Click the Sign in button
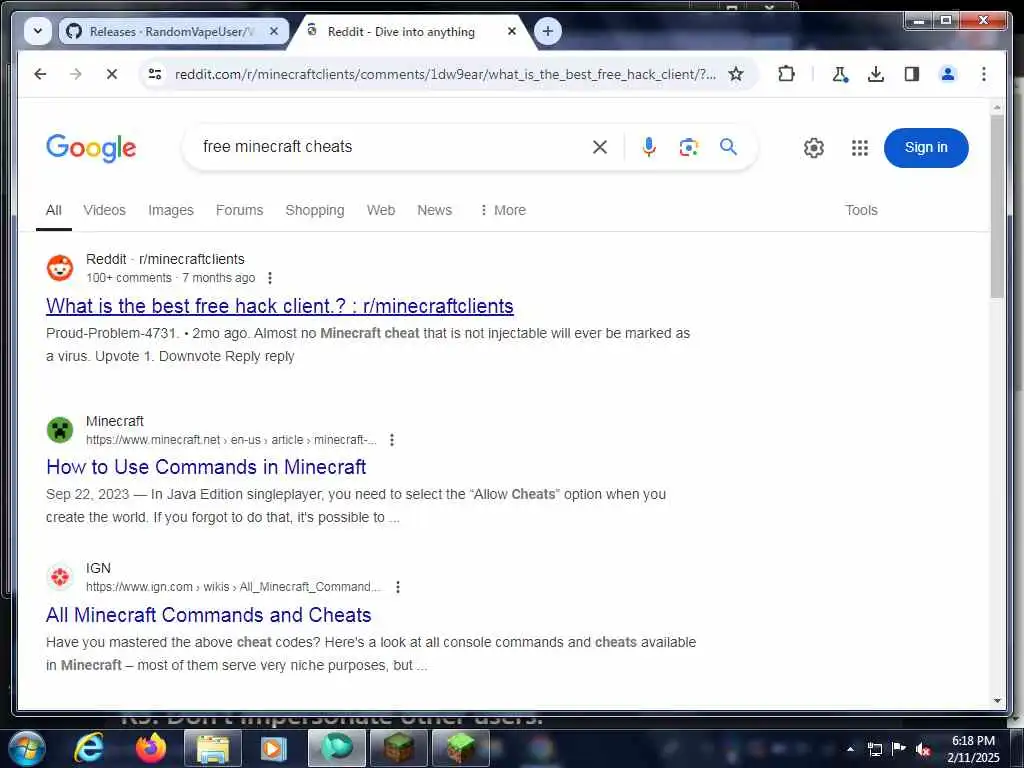The image size is (1024, 768). tap(926, 148)
